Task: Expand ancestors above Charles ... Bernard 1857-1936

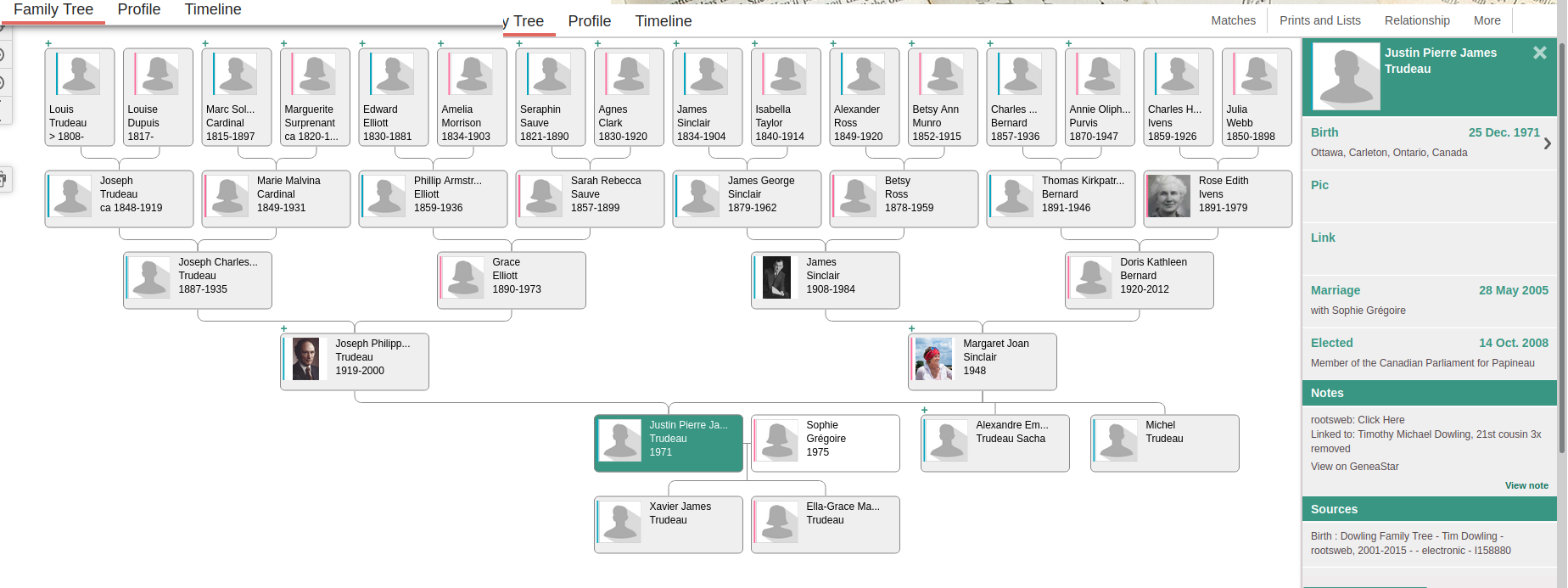Action: (x=990, y=43)
